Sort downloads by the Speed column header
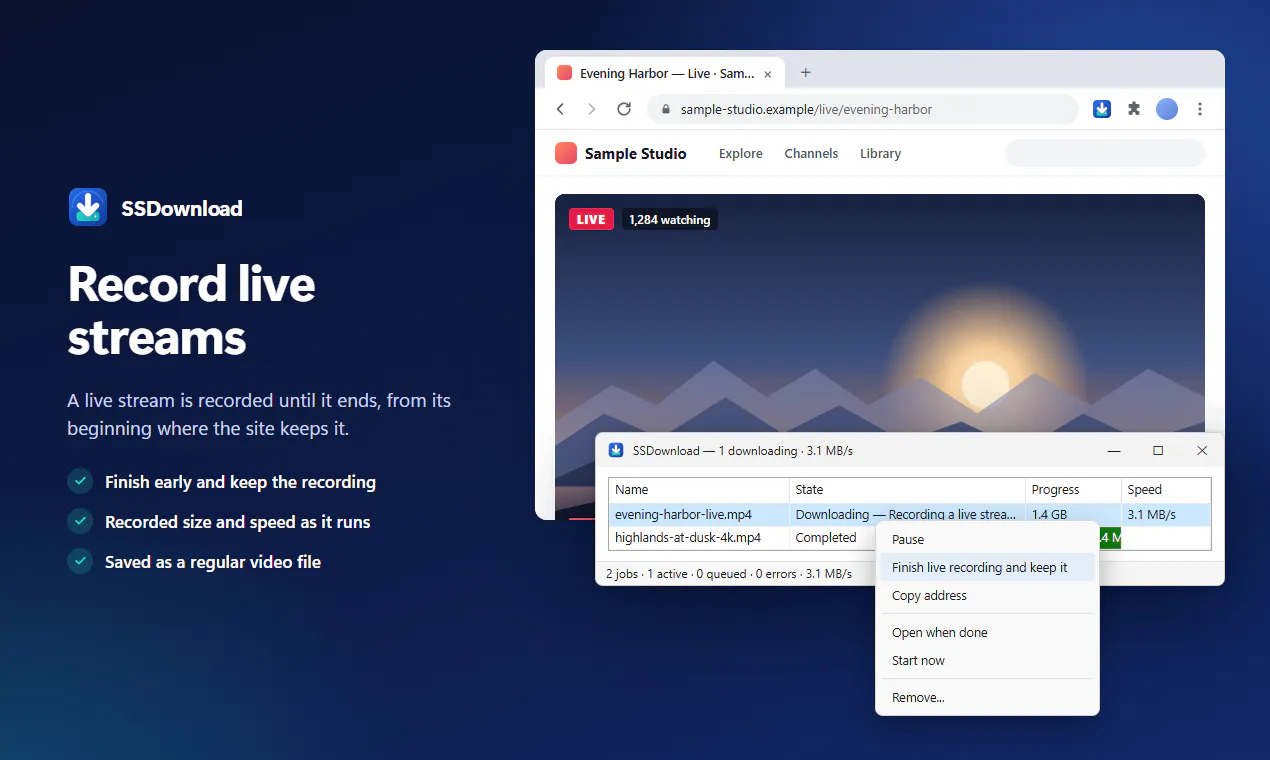 point(1166,490)
